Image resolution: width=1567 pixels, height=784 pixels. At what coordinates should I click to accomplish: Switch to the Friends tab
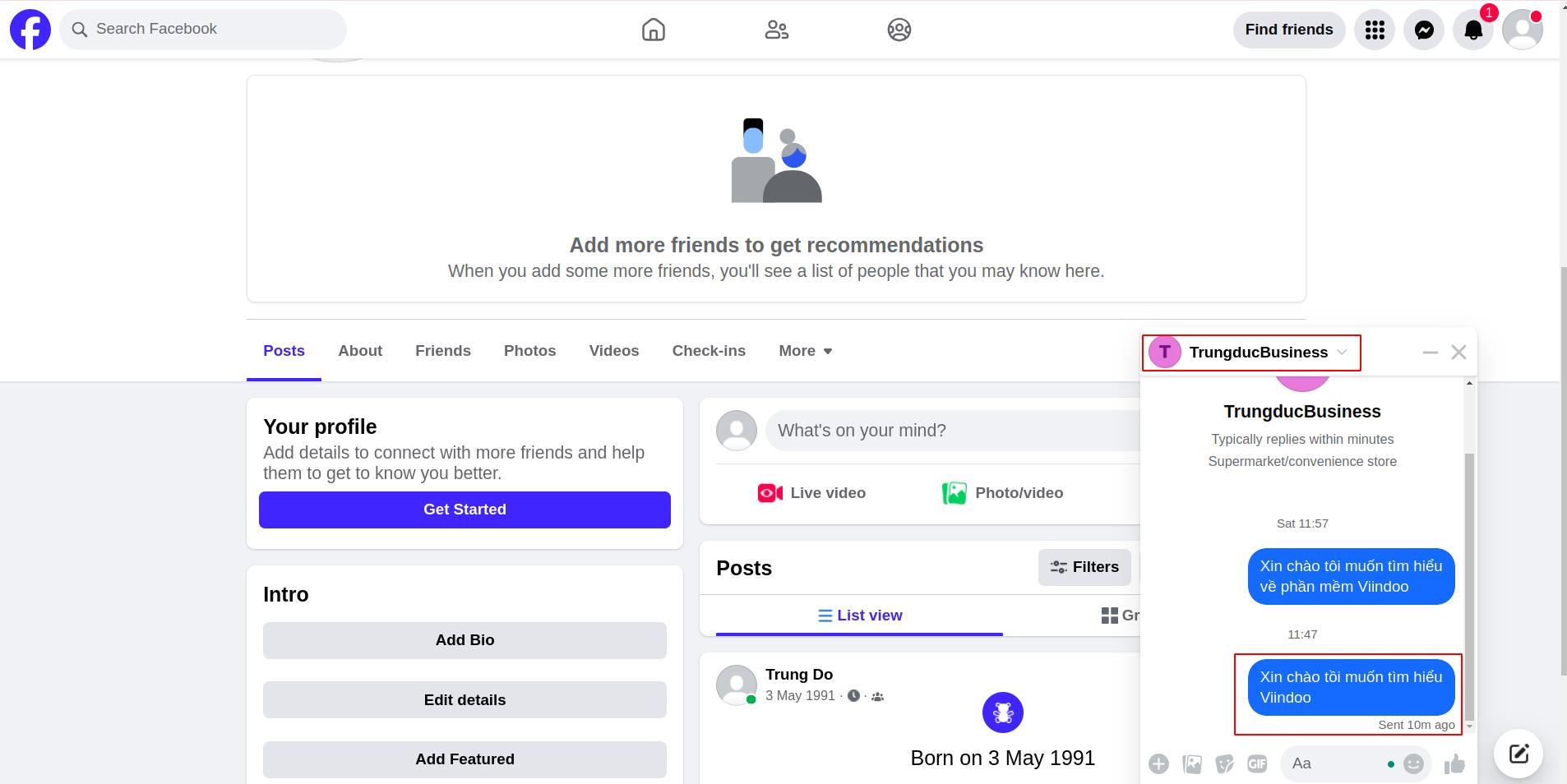(443, 351)
